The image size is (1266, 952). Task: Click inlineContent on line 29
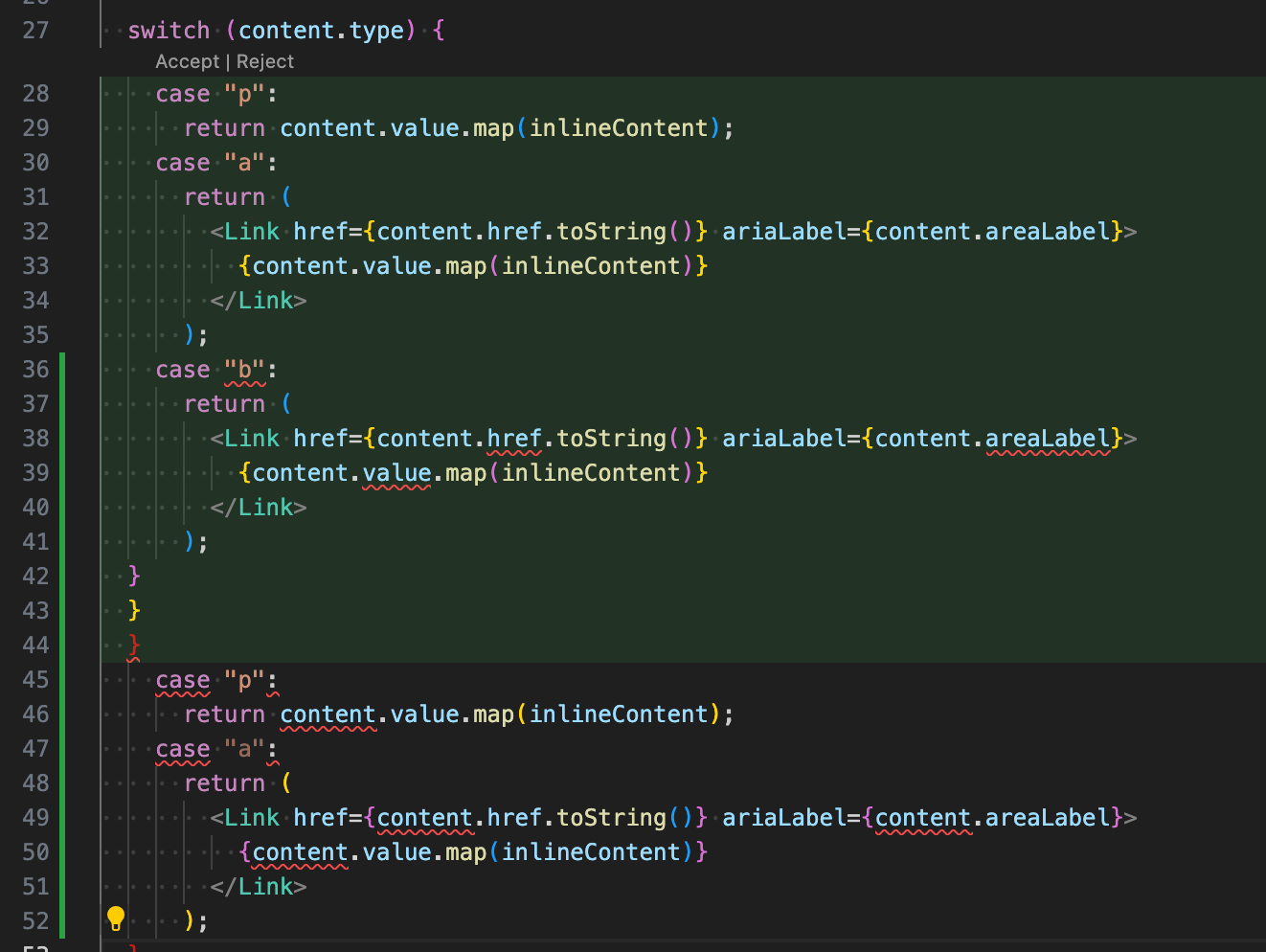click(x=619, y=128)
